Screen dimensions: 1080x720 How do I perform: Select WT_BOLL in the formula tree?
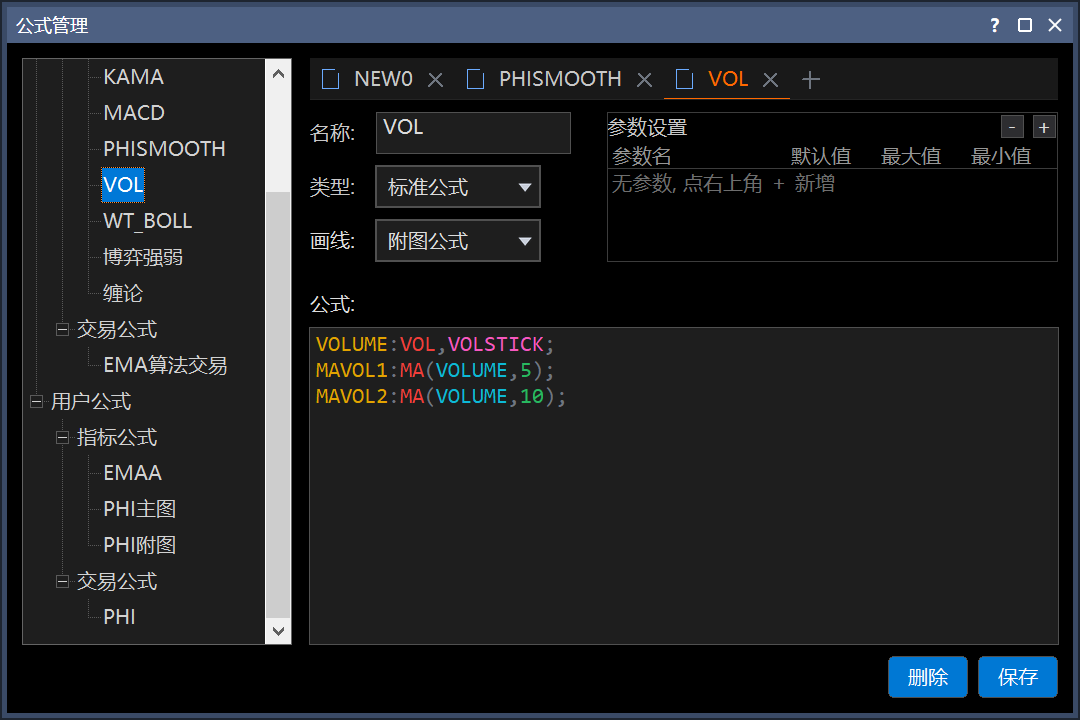(147, 220)
